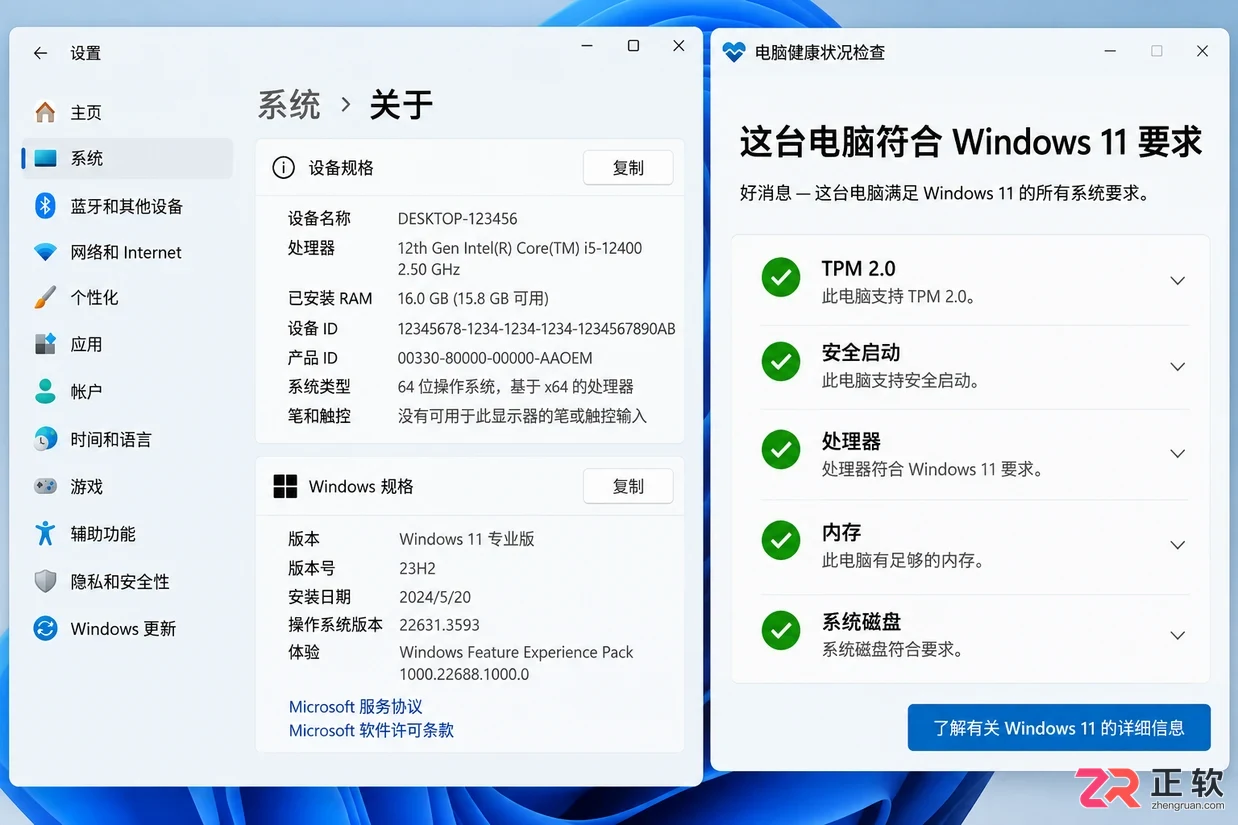This screenshot has height=825, width=1238.
Task: Click 了解有关 Windows 11 的详细信息 button
Action: (1059, 728)
